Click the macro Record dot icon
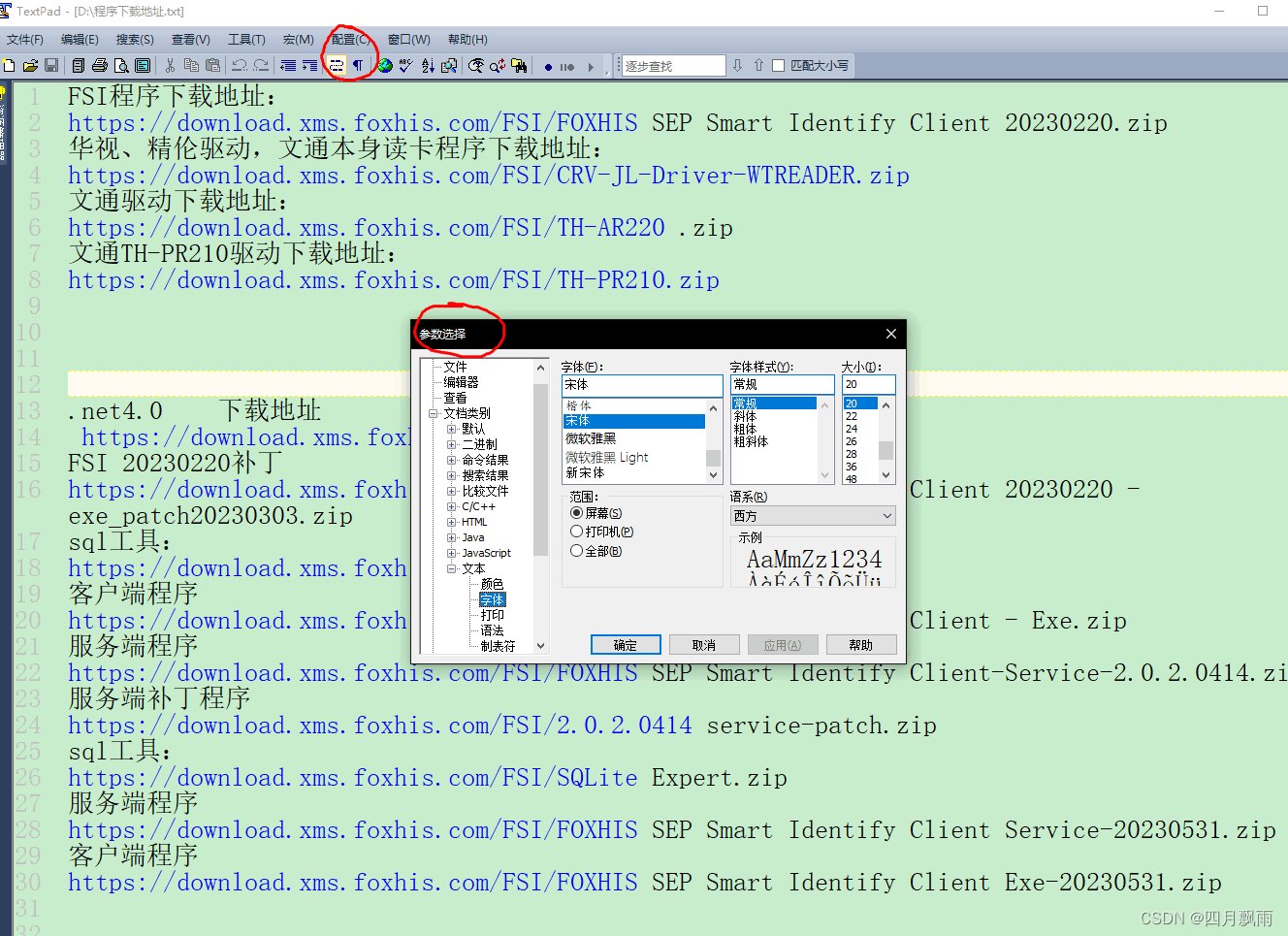This screenshot has height=936, width=1288. (548, 67)
